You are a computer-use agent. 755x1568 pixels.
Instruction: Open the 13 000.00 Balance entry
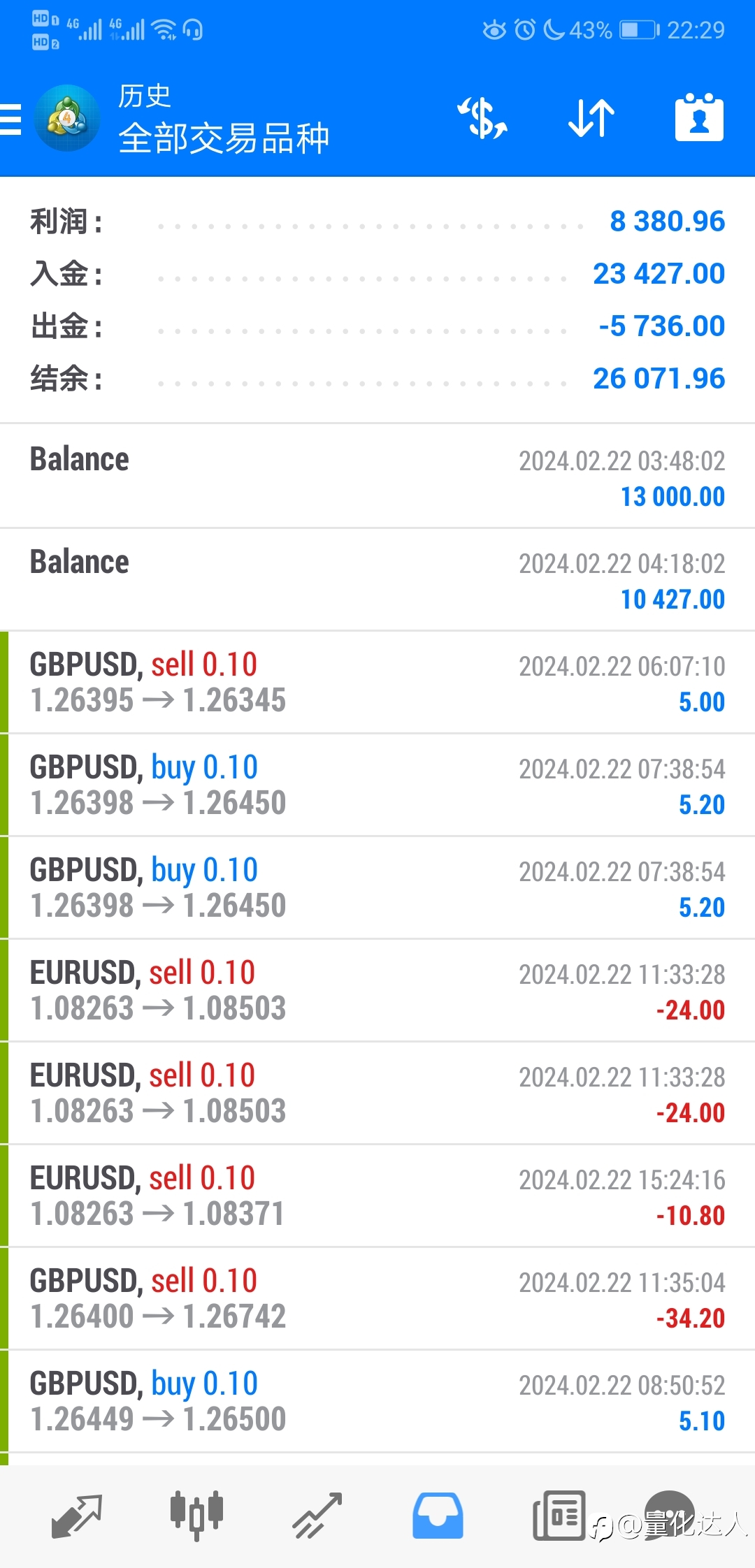coord(377,477)
